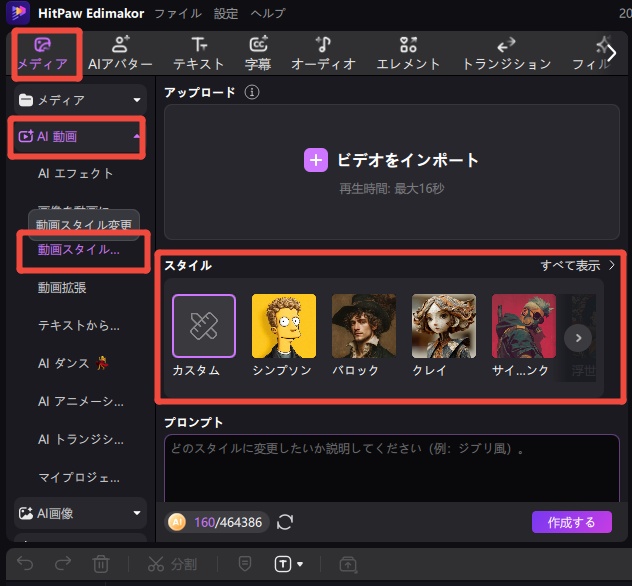Select 動画スタイル... in sidebar
Image resolution: width=632 pixels, height=586 pixels.
point(79,249)
